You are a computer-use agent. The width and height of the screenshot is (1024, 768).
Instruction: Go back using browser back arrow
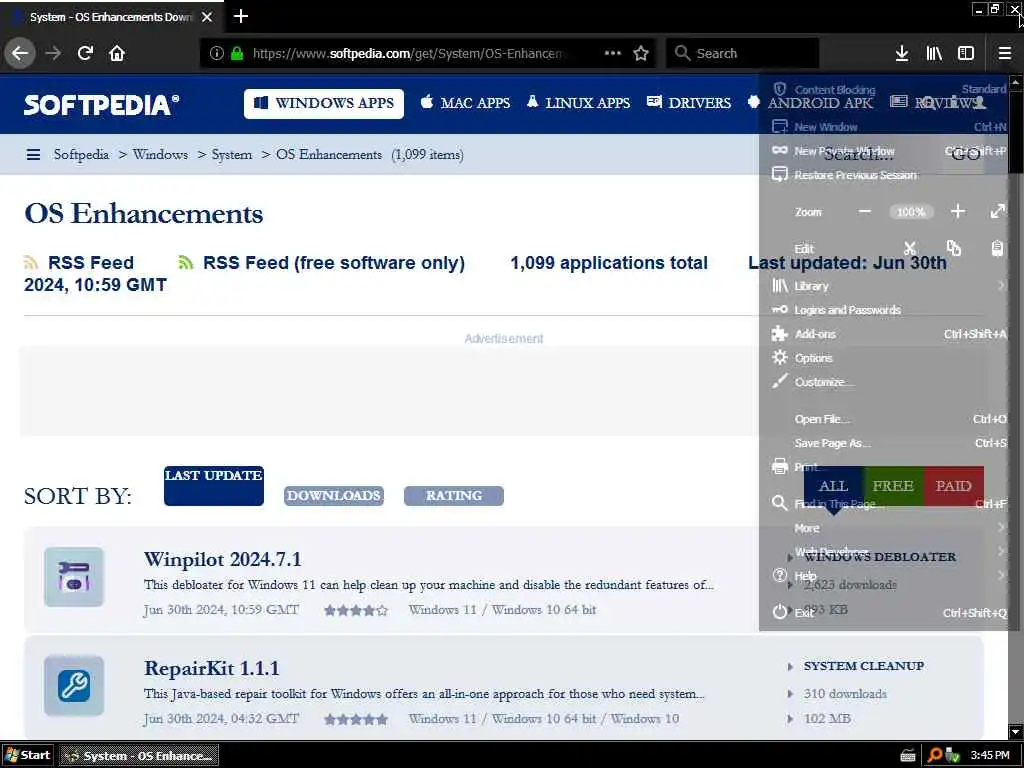click(20, 53)
